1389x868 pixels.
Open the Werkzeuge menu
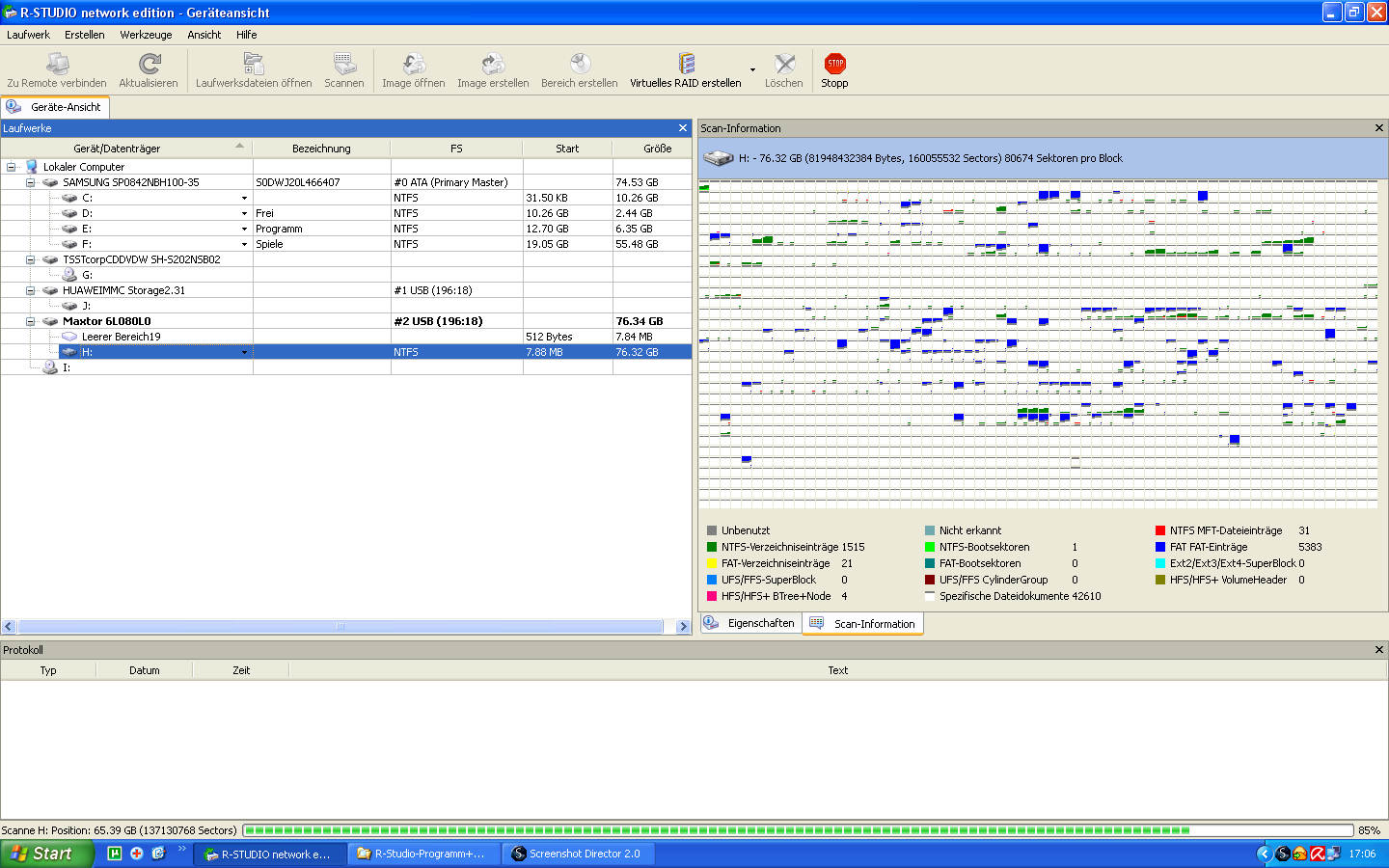[x=146, y=35]
